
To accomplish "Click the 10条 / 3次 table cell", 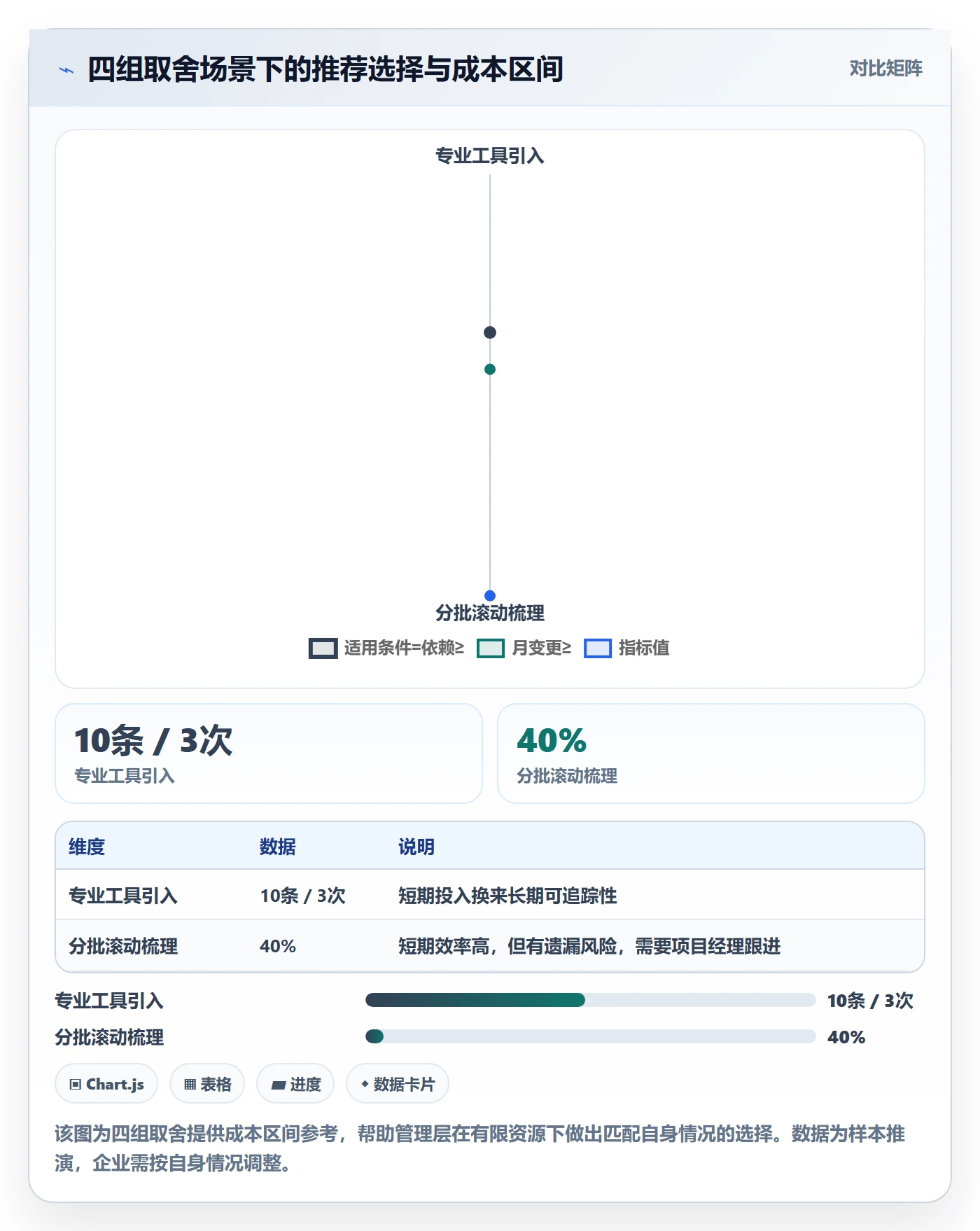I will 303,896.
